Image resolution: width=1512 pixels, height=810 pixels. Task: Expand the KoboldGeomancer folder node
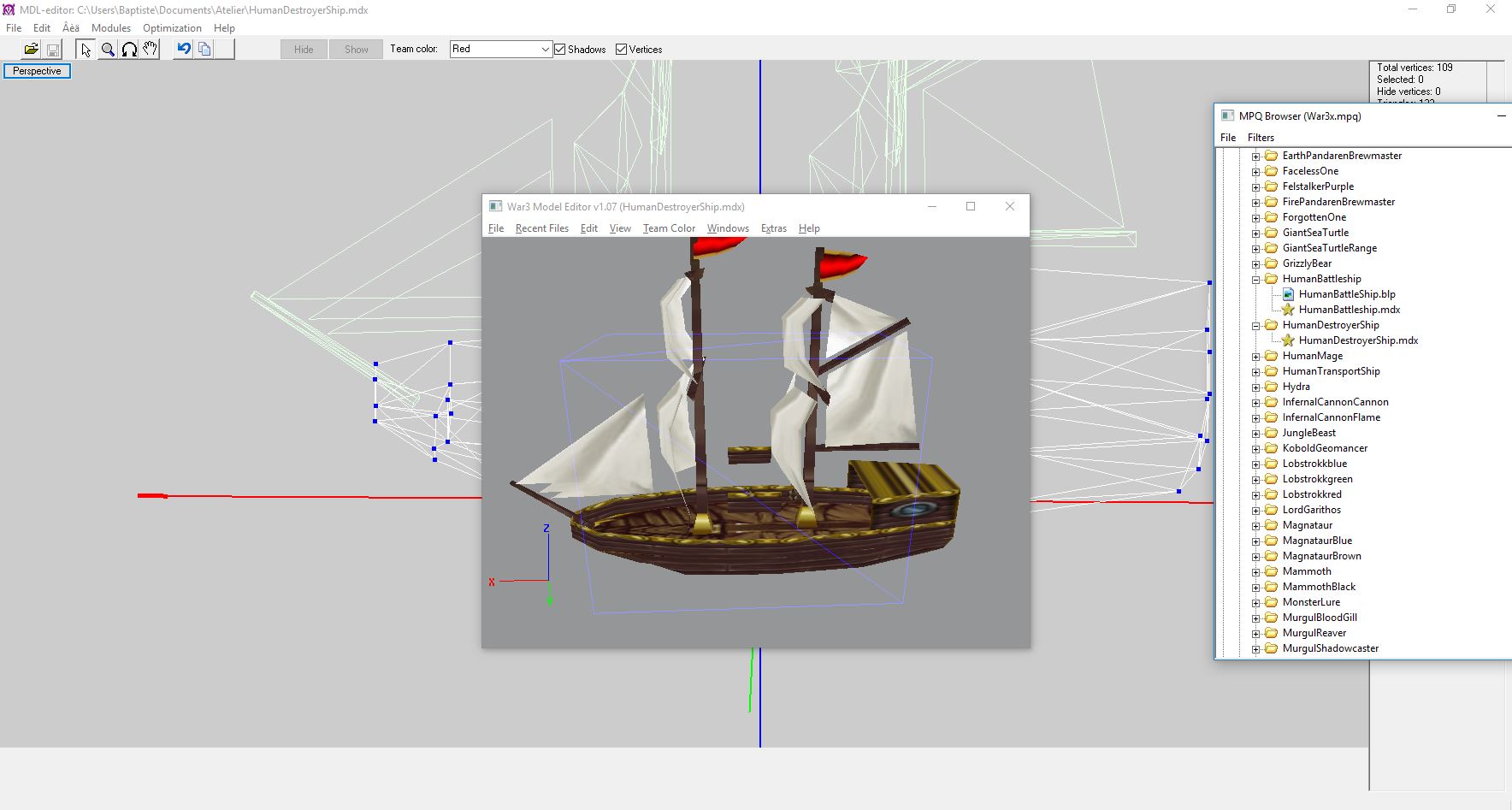pyautogui.click(x=1256, y=449)
